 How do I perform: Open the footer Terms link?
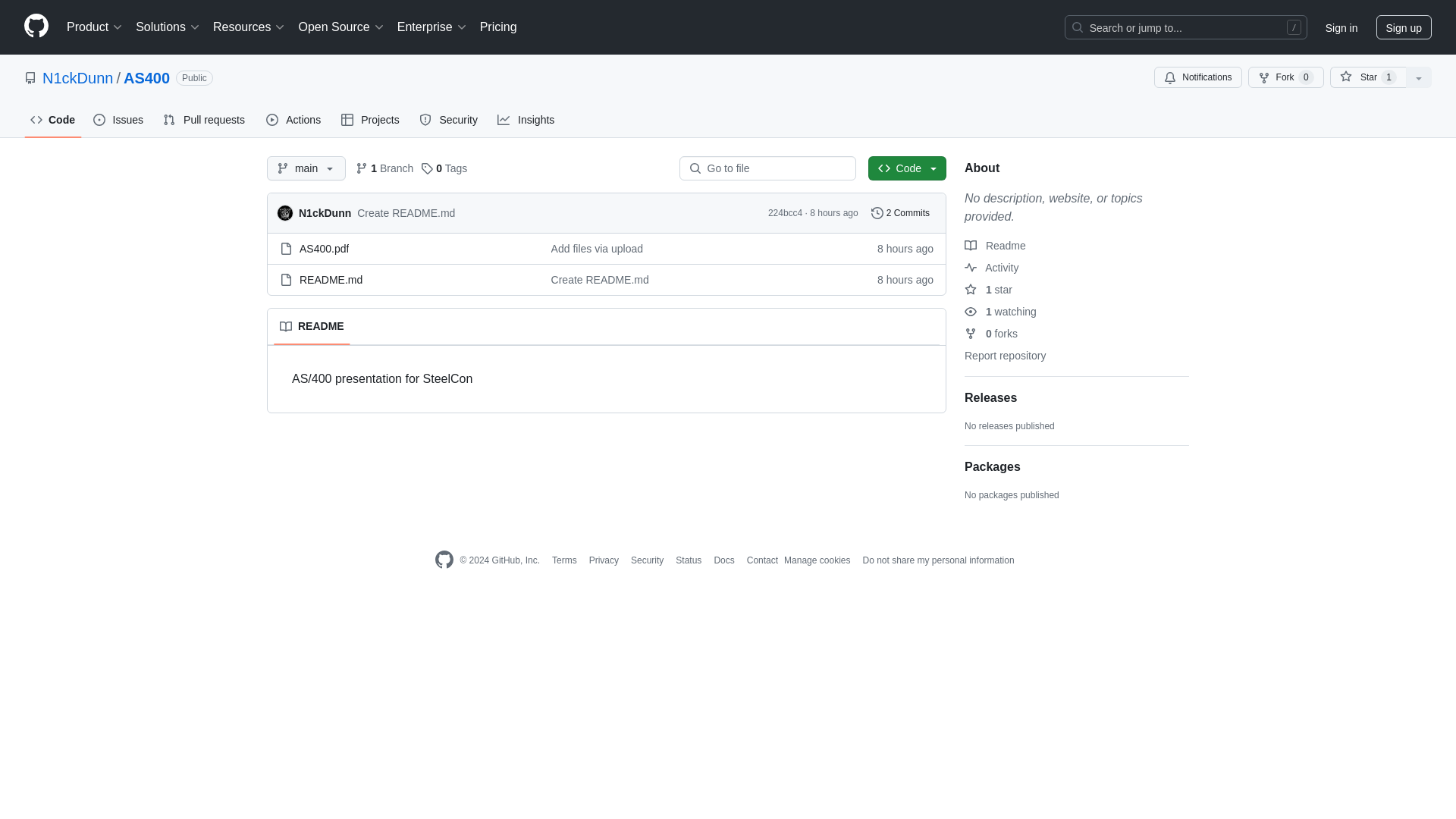(564, 560)
